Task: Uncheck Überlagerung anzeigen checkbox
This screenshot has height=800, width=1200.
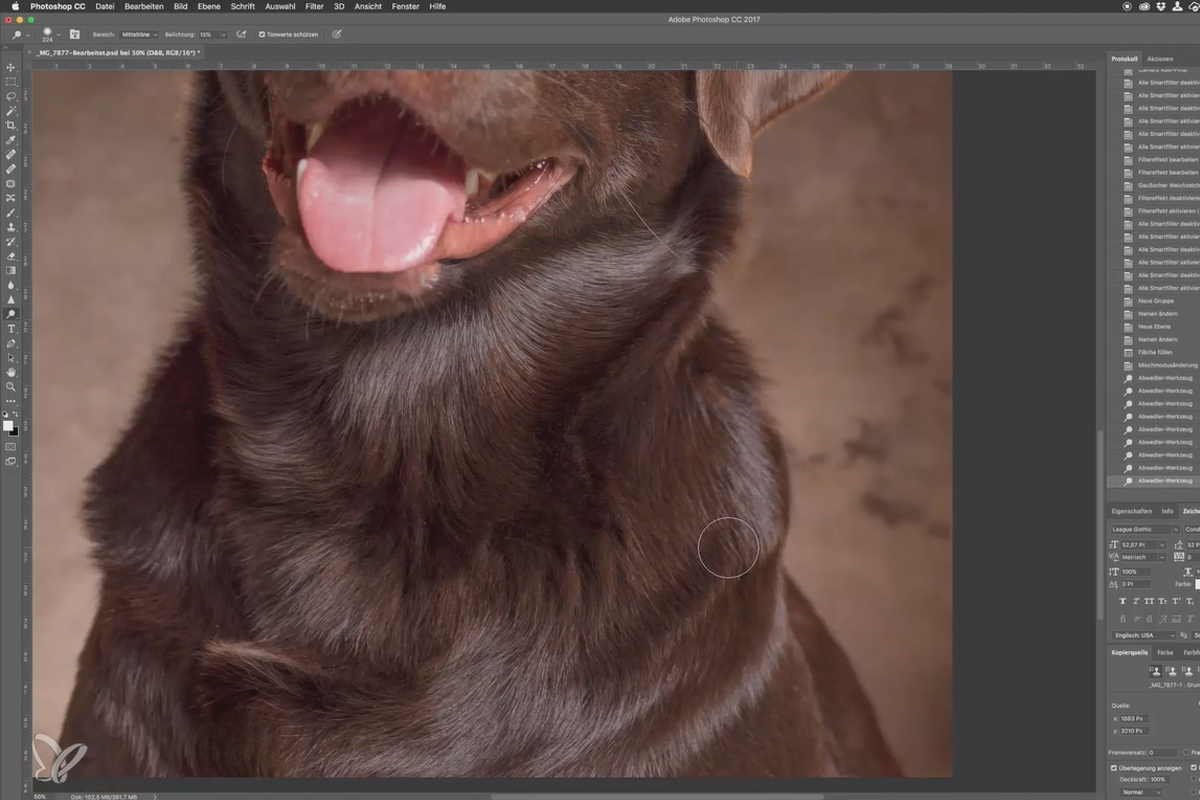Action: pos(1115,768)
